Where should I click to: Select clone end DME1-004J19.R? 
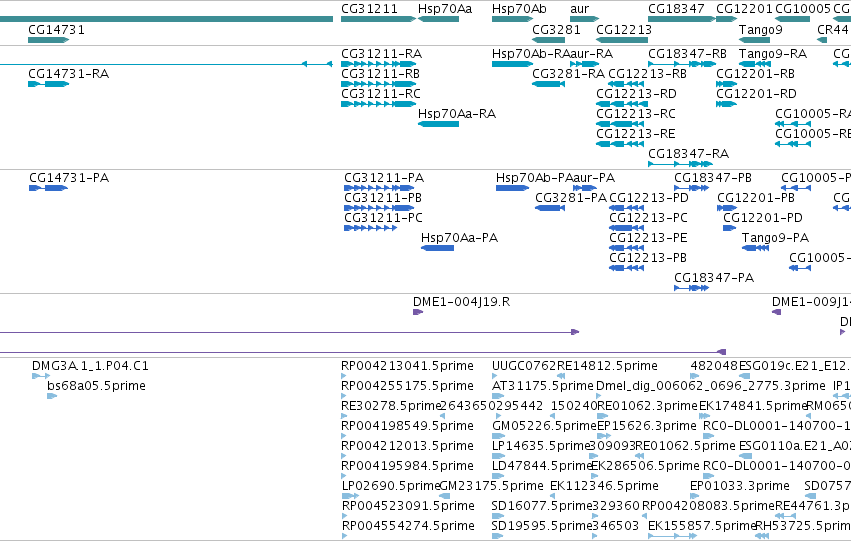[418, 312]
